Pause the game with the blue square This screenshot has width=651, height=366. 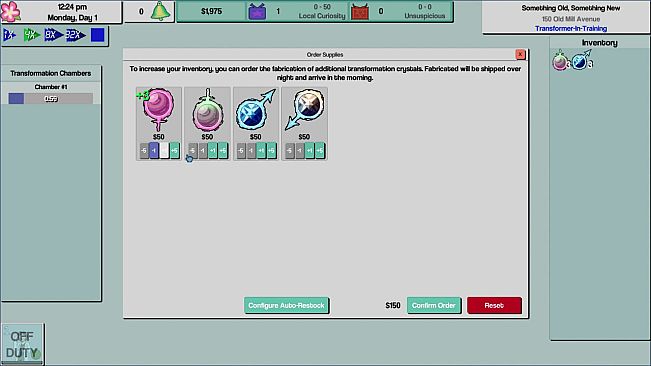coord(98,35)
